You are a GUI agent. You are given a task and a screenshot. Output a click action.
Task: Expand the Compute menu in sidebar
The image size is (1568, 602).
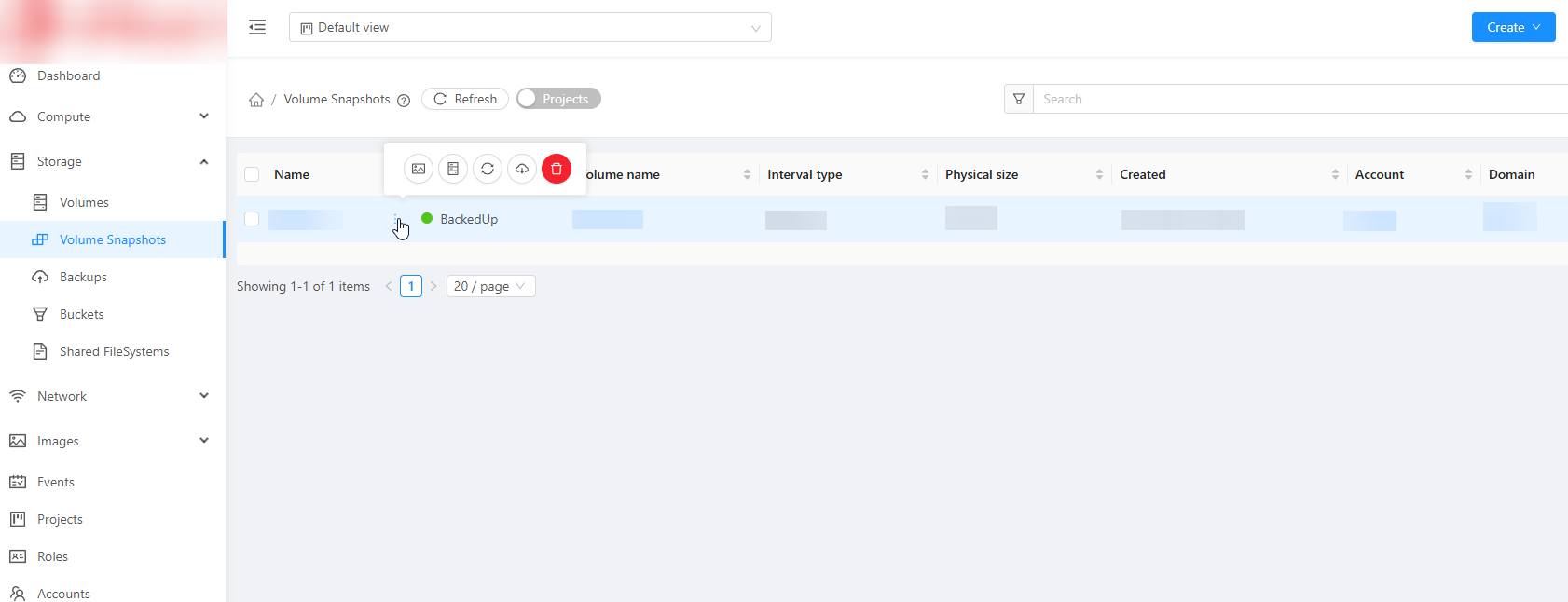pyautogui.click(x=112, y=116)
